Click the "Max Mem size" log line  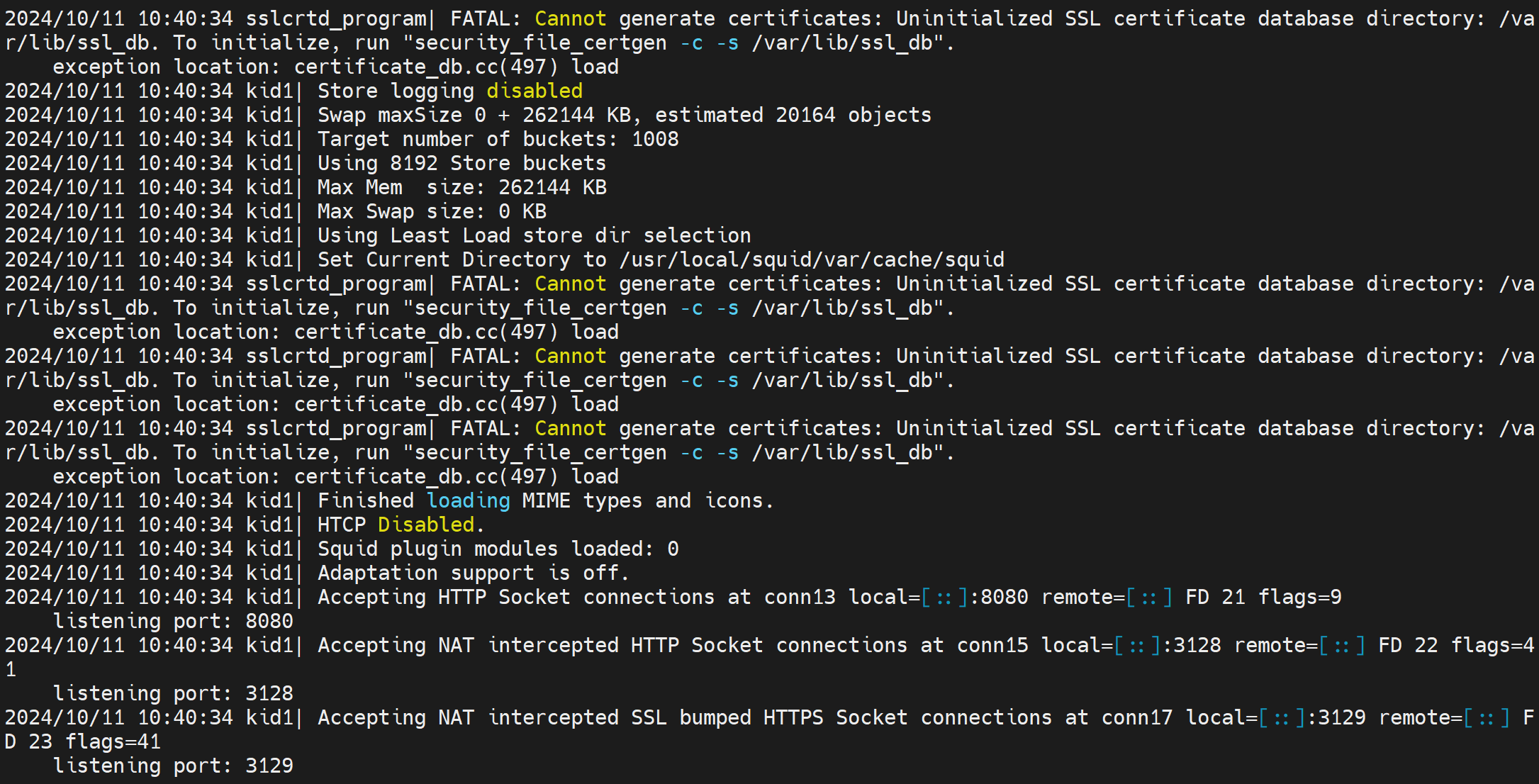click(461, 187)
